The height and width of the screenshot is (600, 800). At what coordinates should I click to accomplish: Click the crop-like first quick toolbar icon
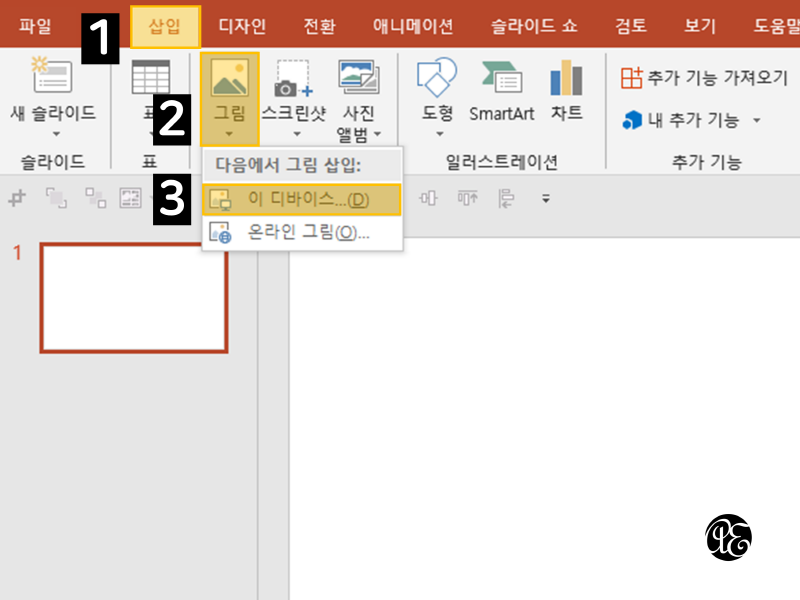click(17, 198)
